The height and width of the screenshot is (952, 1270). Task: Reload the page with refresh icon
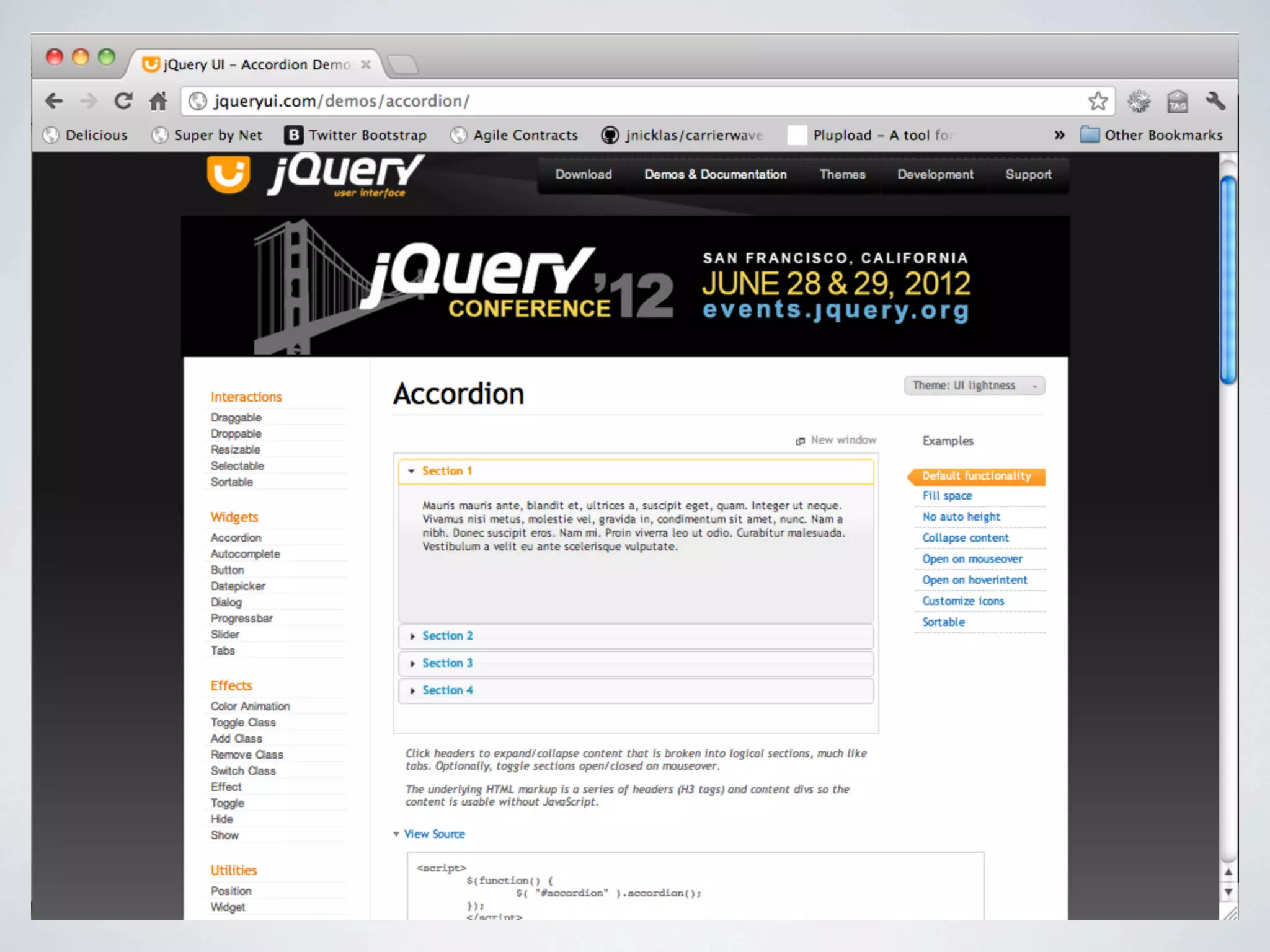point(123,100)
